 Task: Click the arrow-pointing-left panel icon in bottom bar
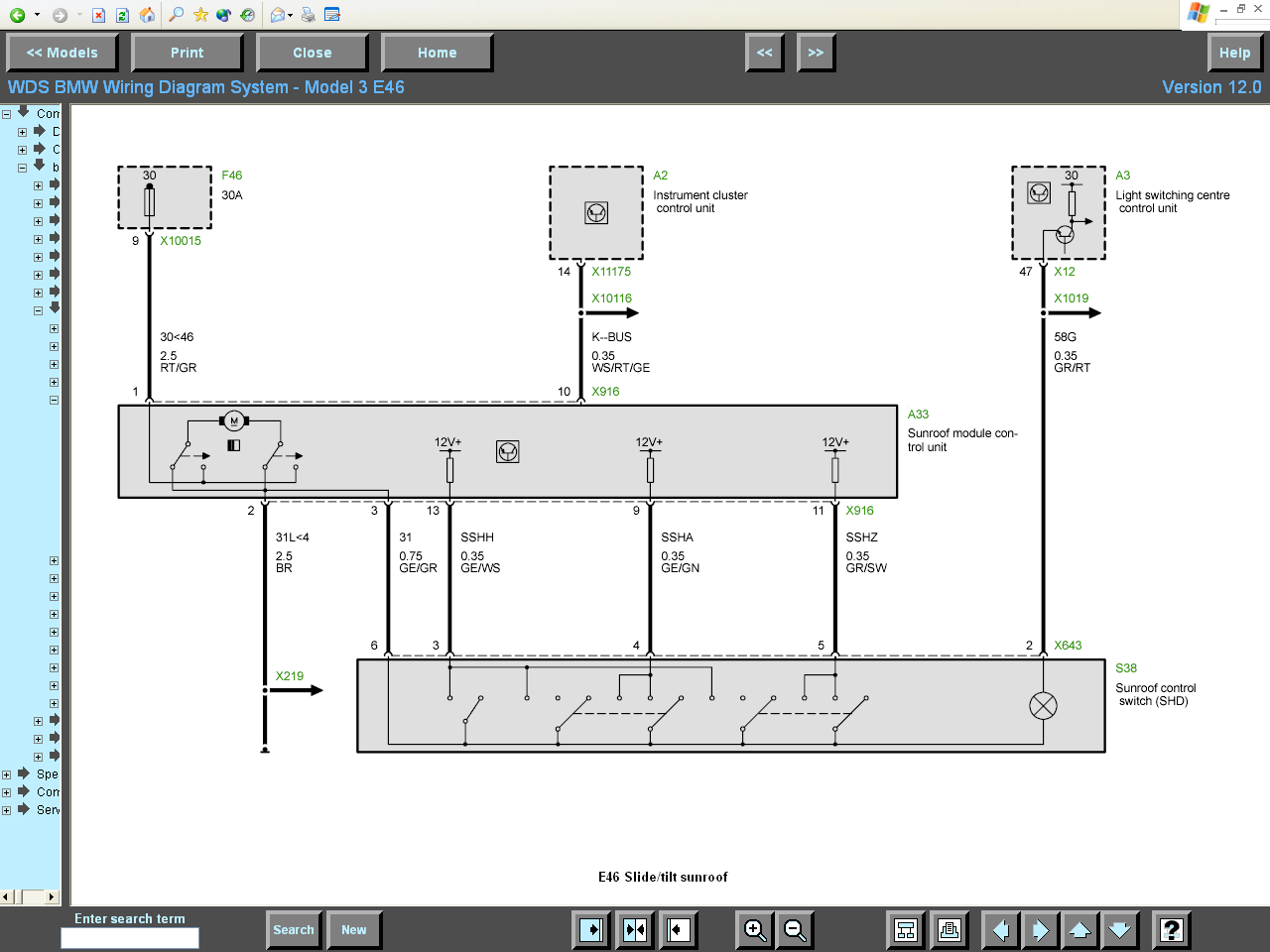click(x=679, y=930)
